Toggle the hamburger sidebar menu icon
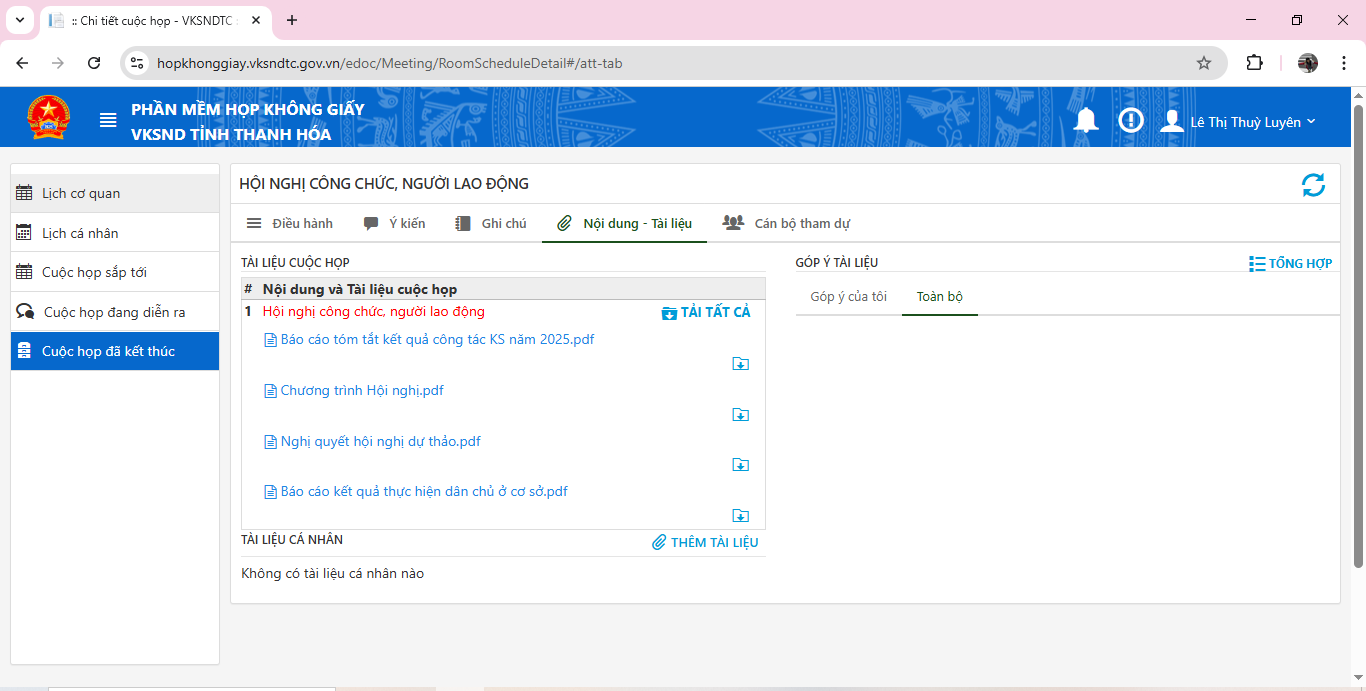1366x691 pixels. [x=108, y=121]
